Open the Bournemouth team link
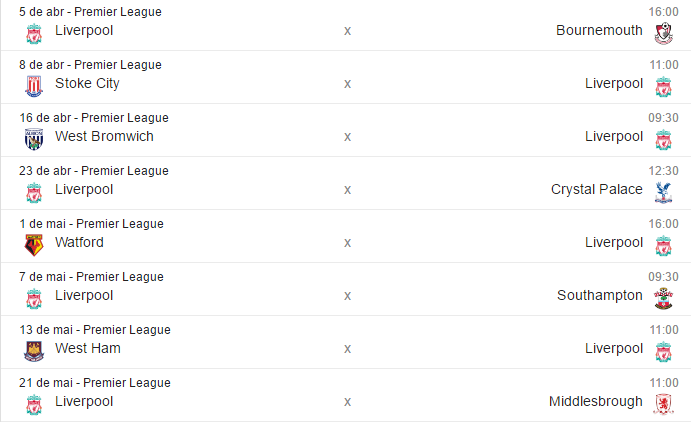This screenshot has width=691, height=422. (599, 30)
